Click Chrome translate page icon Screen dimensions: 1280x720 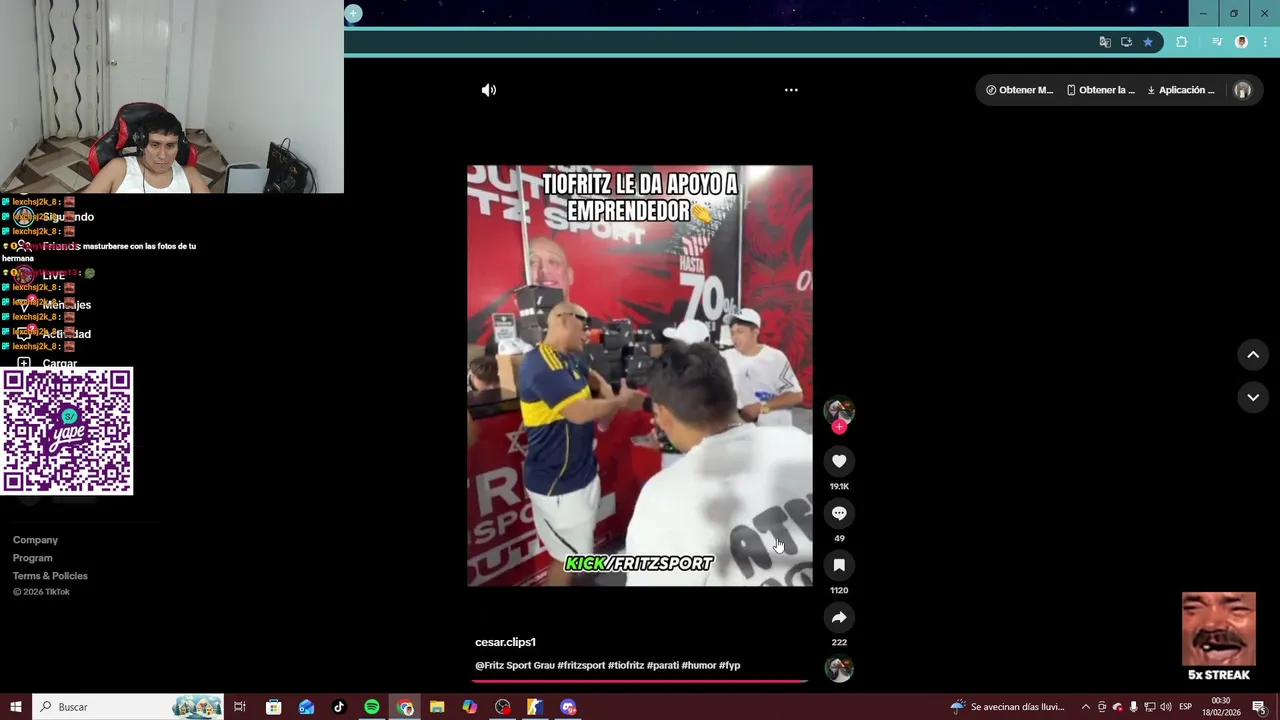tap(1104, 42)
